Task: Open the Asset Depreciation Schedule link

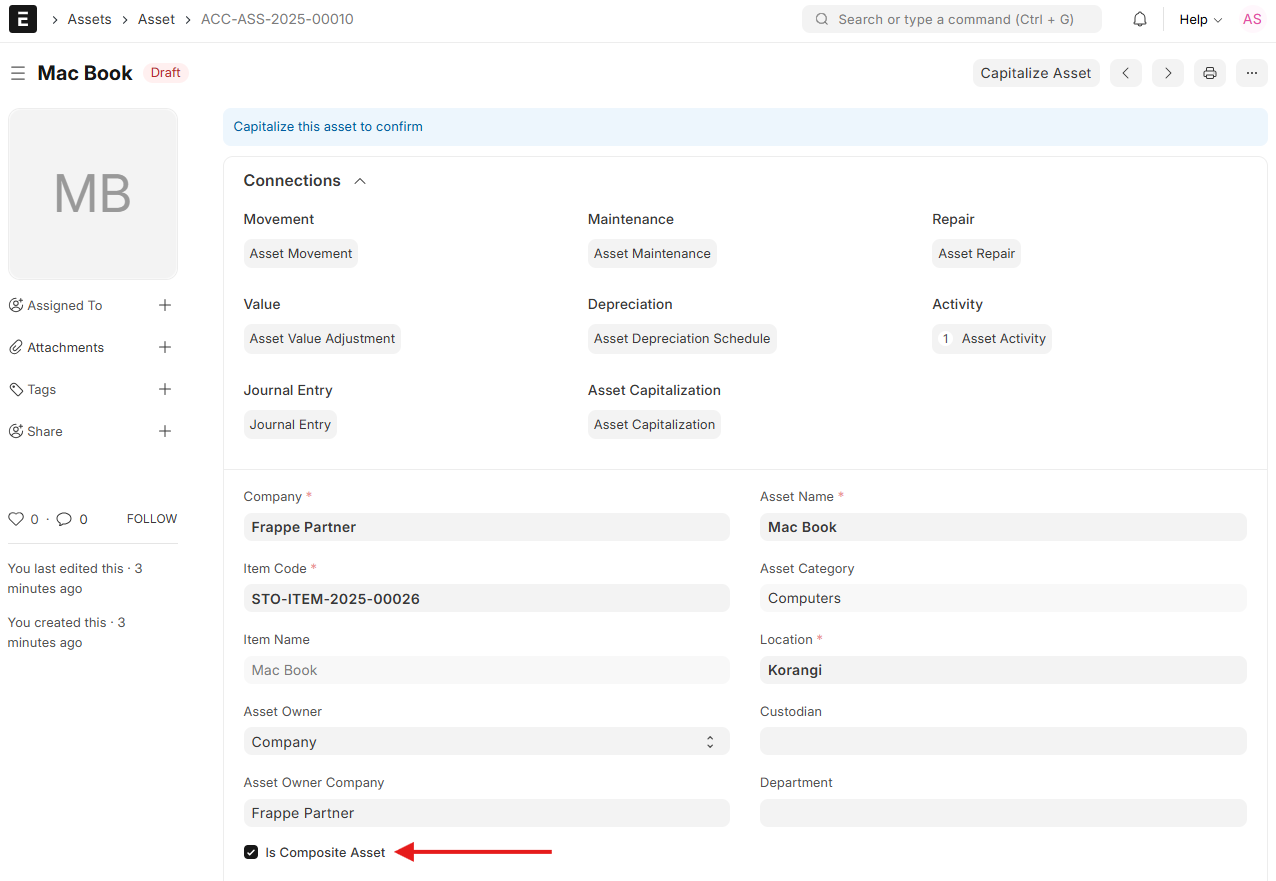Action: point(682,339)
